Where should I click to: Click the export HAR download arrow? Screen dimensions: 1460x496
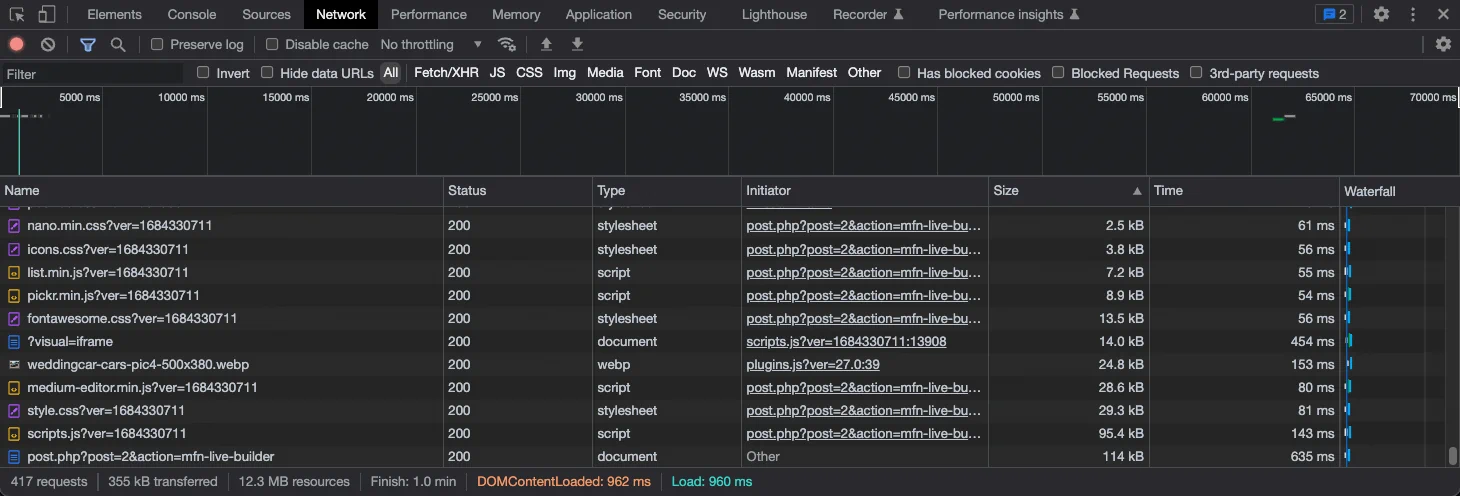577,45
